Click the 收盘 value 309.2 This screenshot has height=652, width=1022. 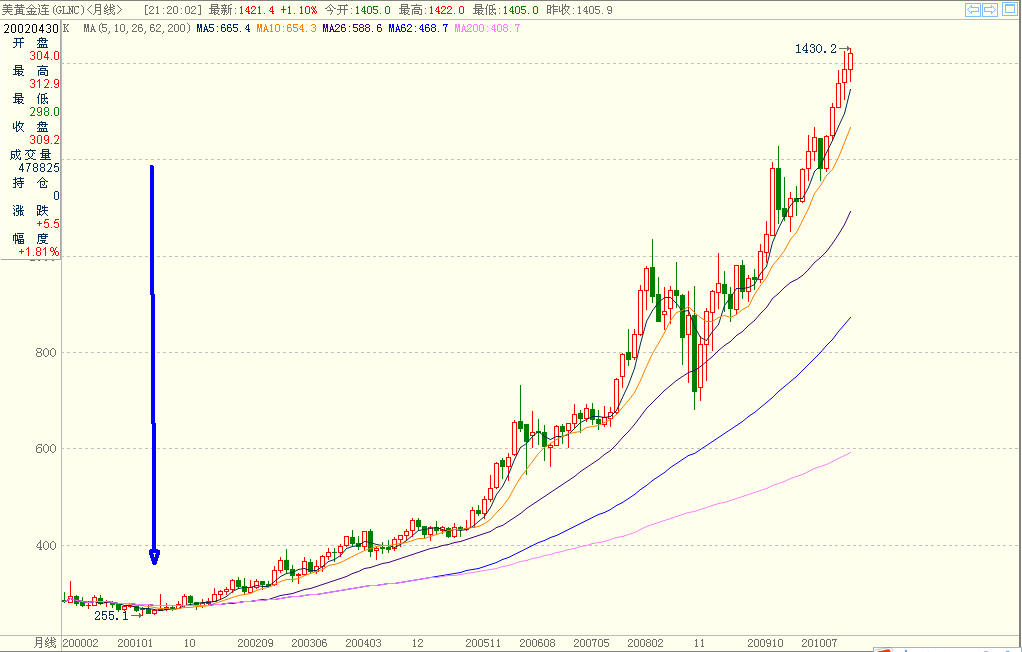tap(44, 140)
